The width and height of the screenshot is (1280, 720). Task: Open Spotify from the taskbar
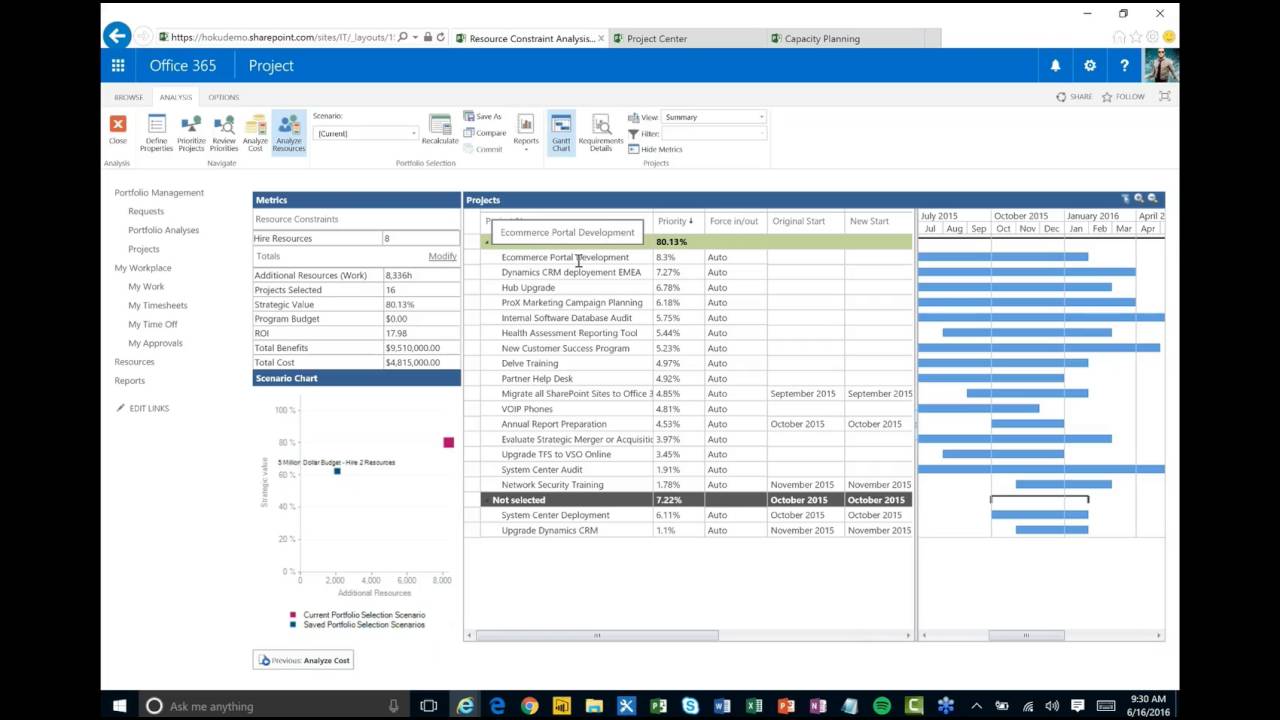(881, 706)
